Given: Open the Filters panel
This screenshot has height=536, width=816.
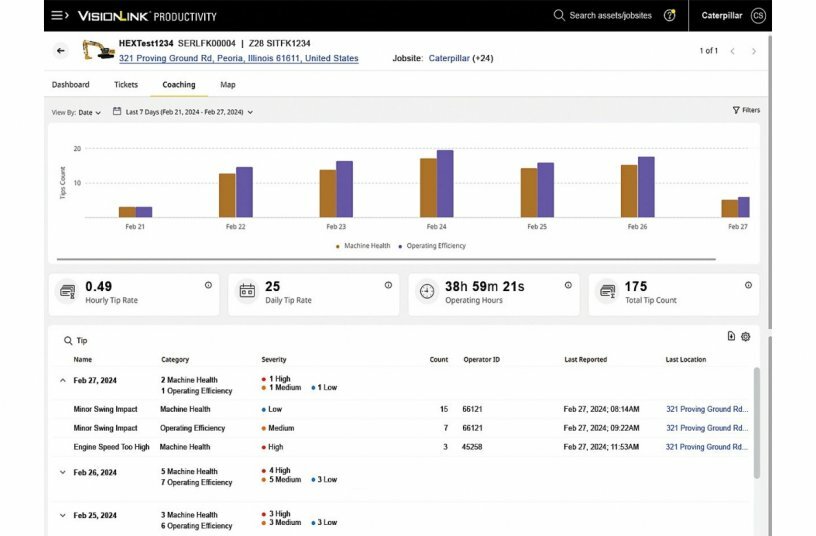Looking at the screenshot, I should 746,110.
